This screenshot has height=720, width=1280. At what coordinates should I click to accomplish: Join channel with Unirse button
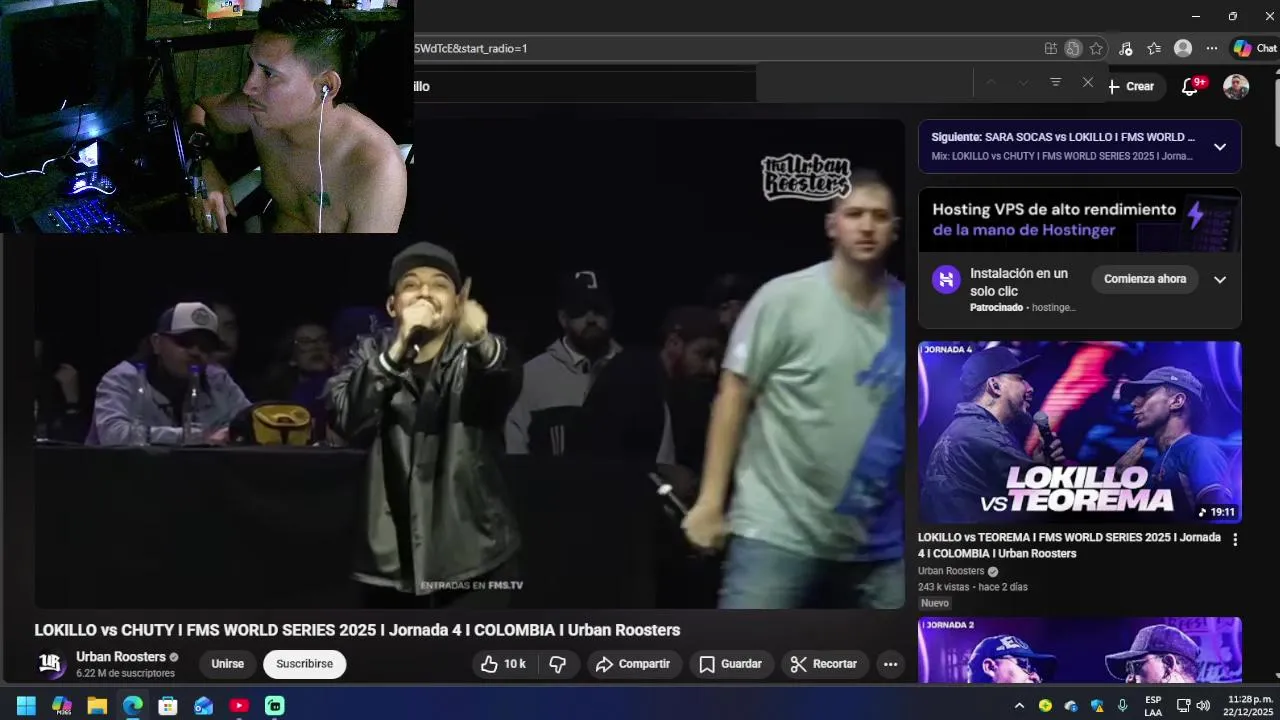coord(227,664)
